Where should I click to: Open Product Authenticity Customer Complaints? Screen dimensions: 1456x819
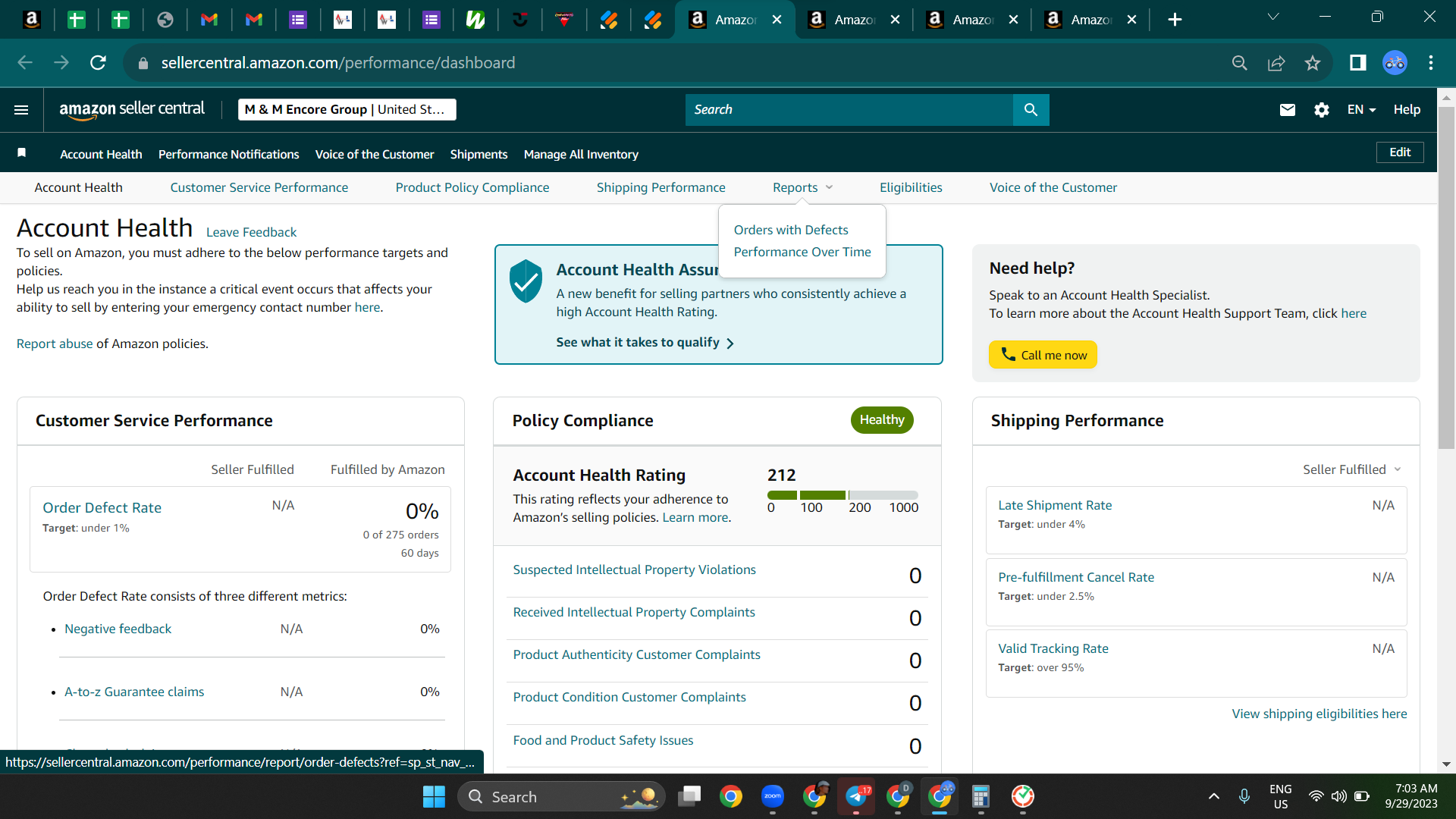point(636,654)
